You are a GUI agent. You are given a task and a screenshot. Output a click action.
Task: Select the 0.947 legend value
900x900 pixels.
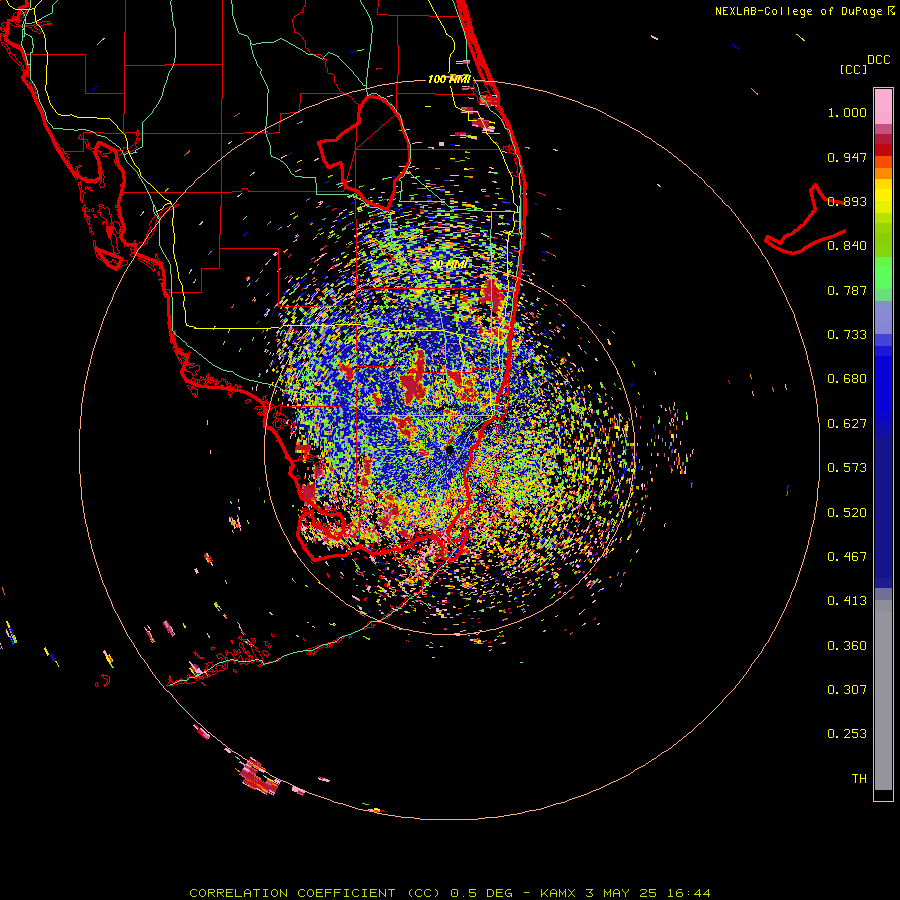847,157
